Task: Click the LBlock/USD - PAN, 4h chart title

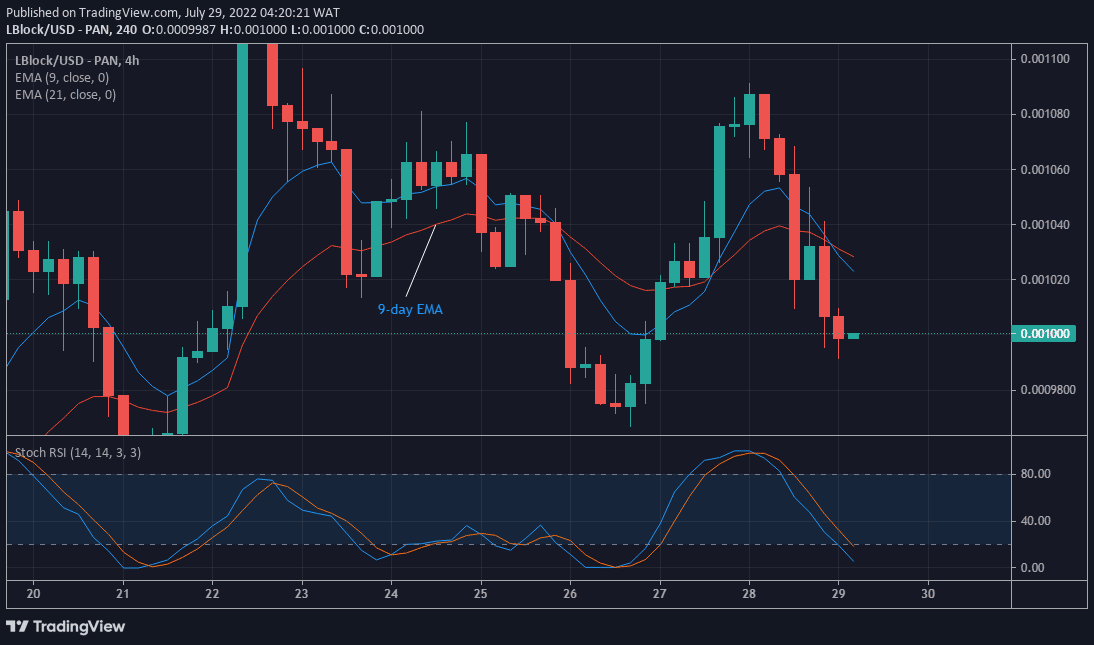Action: tap(77, 61)
